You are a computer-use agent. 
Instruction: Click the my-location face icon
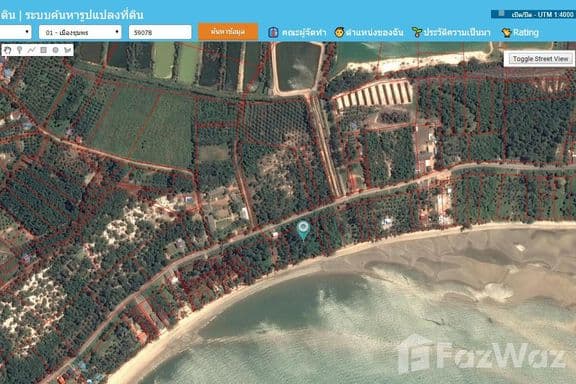[339, 32]
